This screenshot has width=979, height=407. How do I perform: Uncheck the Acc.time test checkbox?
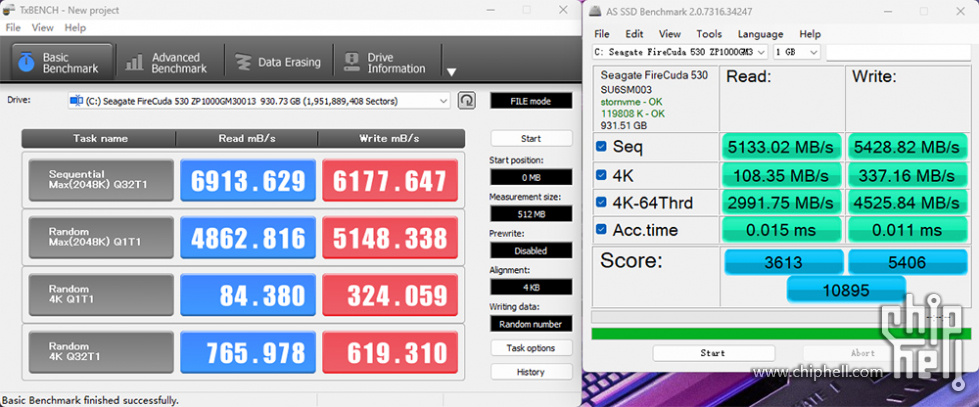click(601, 230)
